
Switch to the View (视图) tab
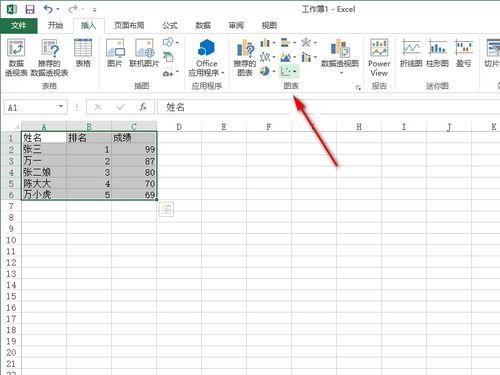pyautogui.click(x=269, y=25)
